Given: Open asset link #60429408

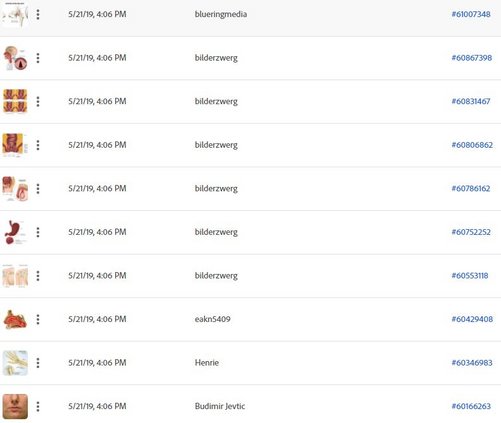Looking at the screenshot, I should 472,319.
